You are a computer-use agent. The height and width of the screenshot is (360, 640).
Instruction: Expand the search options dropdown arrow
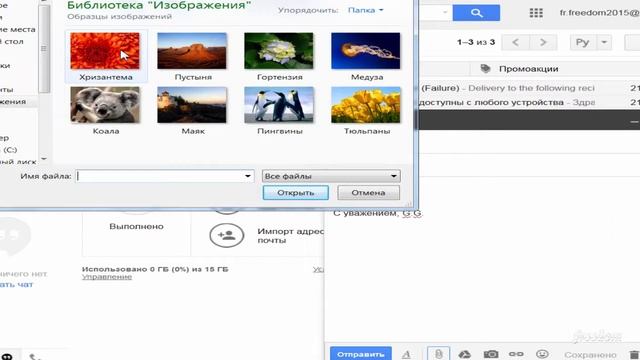pos(445,12)
